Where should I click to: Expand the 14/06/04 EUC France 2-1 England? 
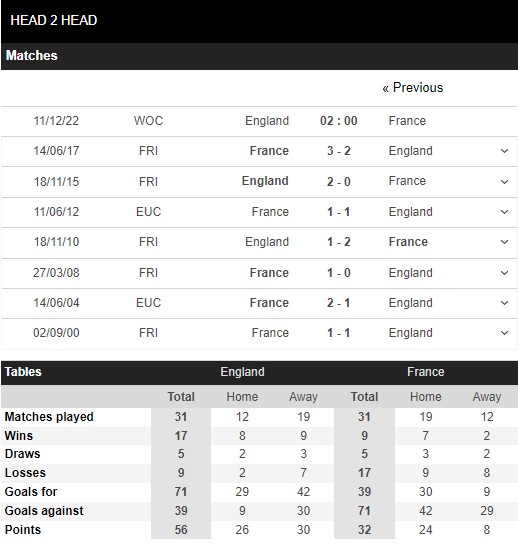[x=504, y=302]
